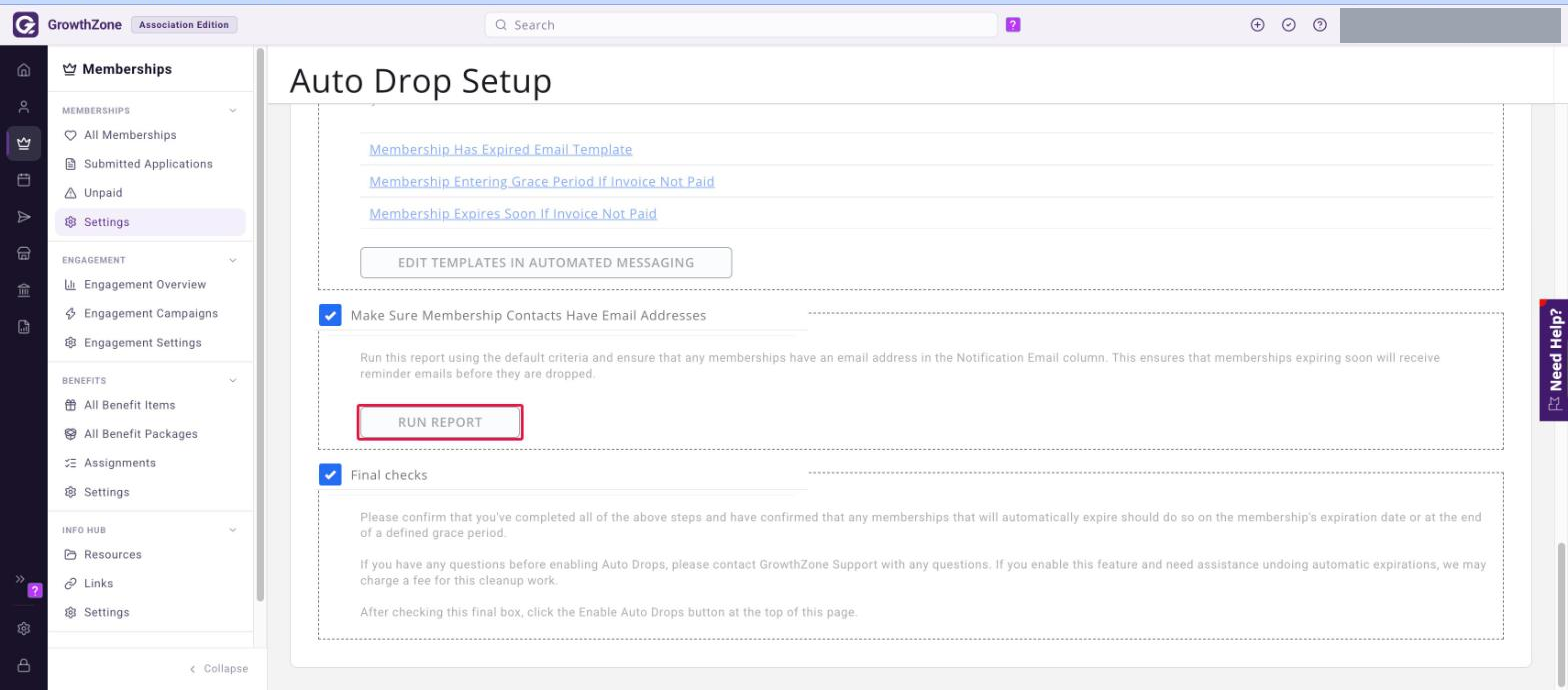1568x690 pixels.
Task: Click the Submitted Applications document icon
Action: coord(70,164)
